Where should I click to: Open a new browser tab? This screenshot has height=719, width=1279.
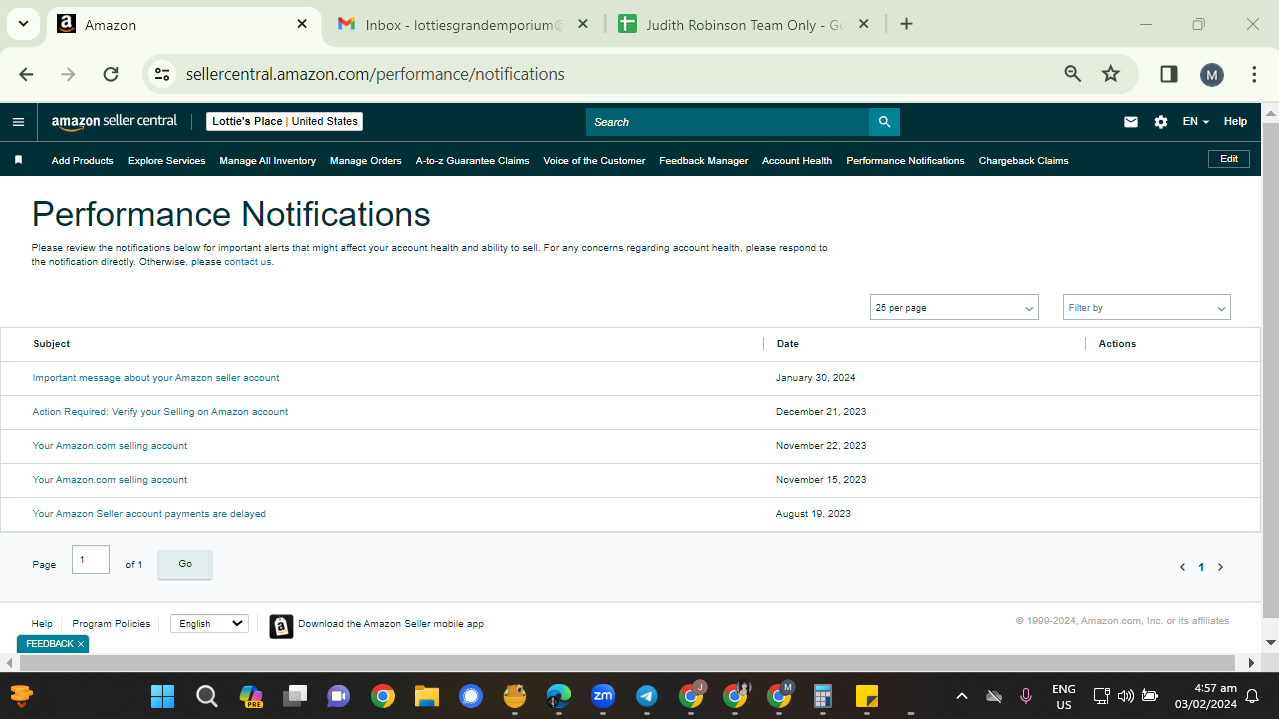906,24
